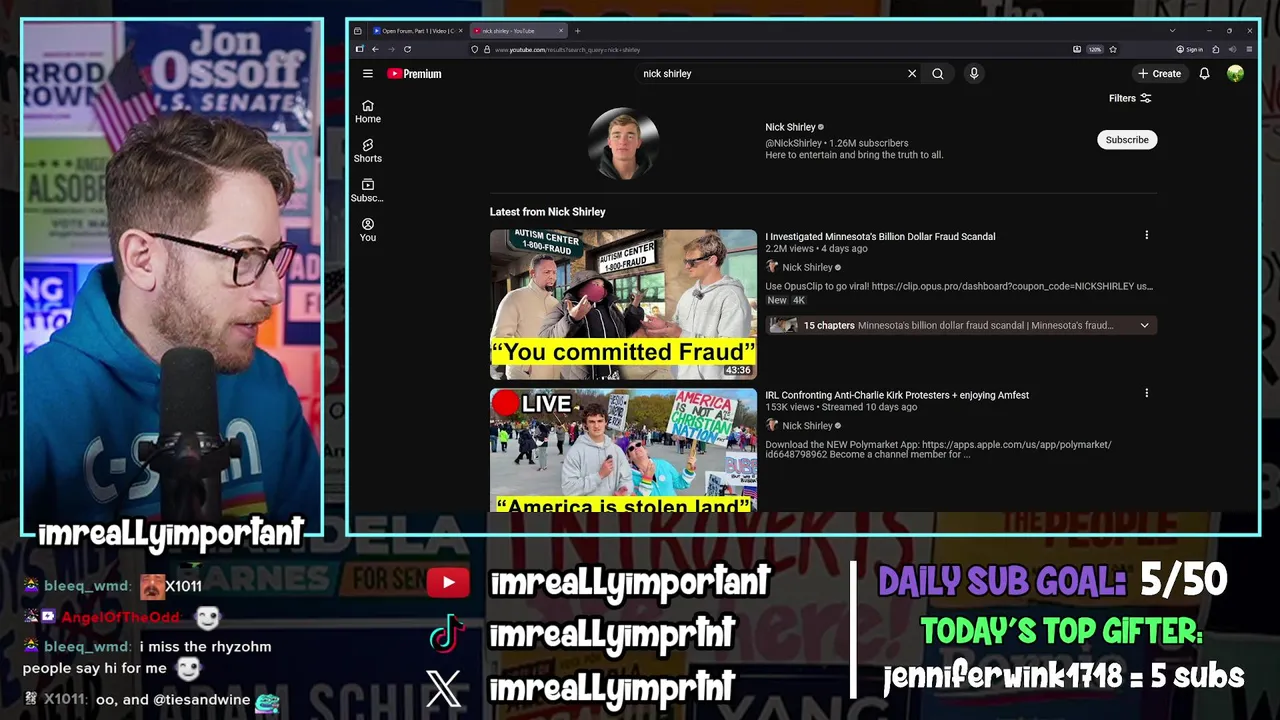Viewport: 1280px width, 720px height.
Task: Close the Open Forum tab
Action: 461,31
